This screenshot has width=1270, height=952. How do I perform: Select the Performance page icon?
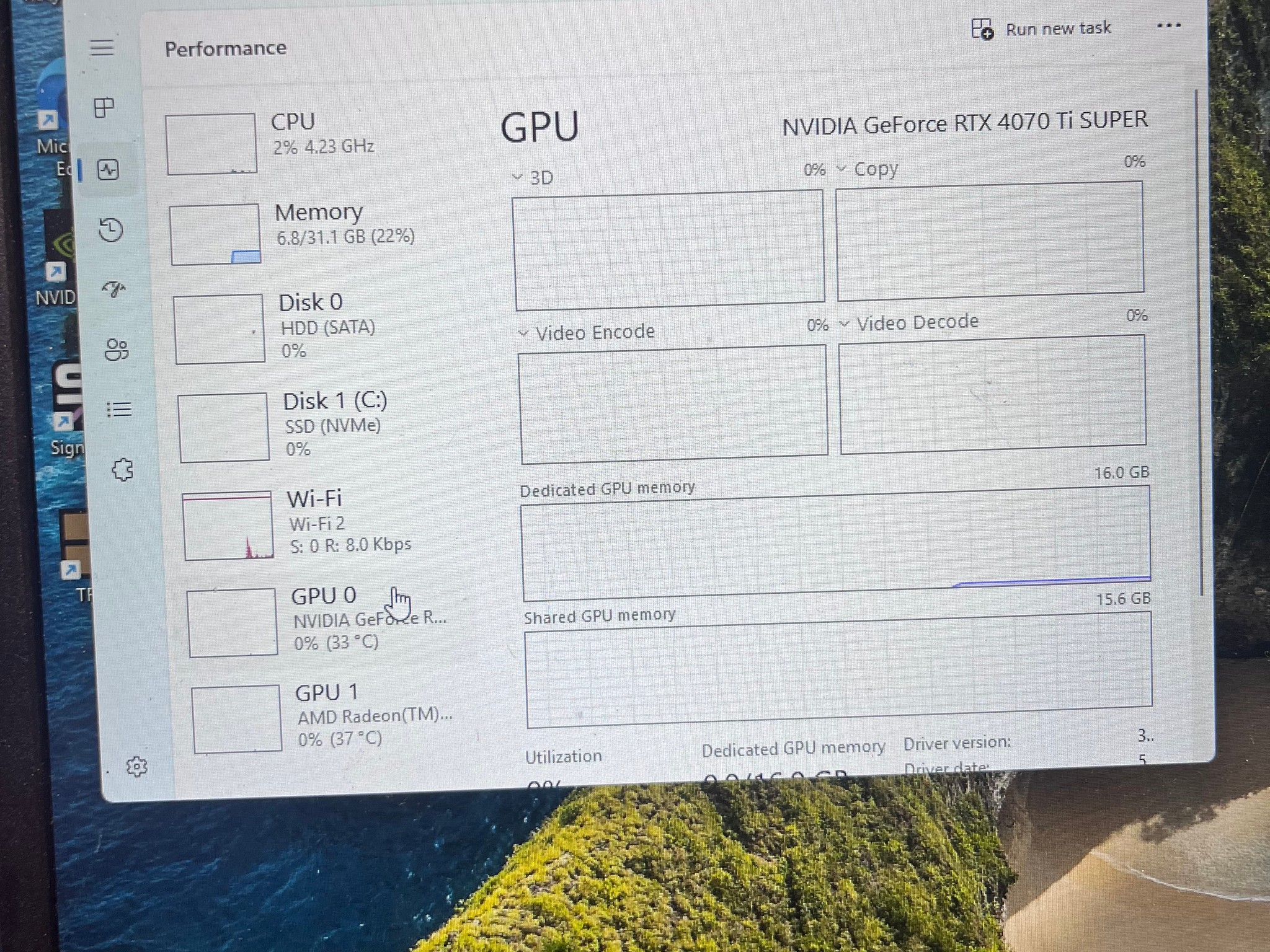point(108,169)
